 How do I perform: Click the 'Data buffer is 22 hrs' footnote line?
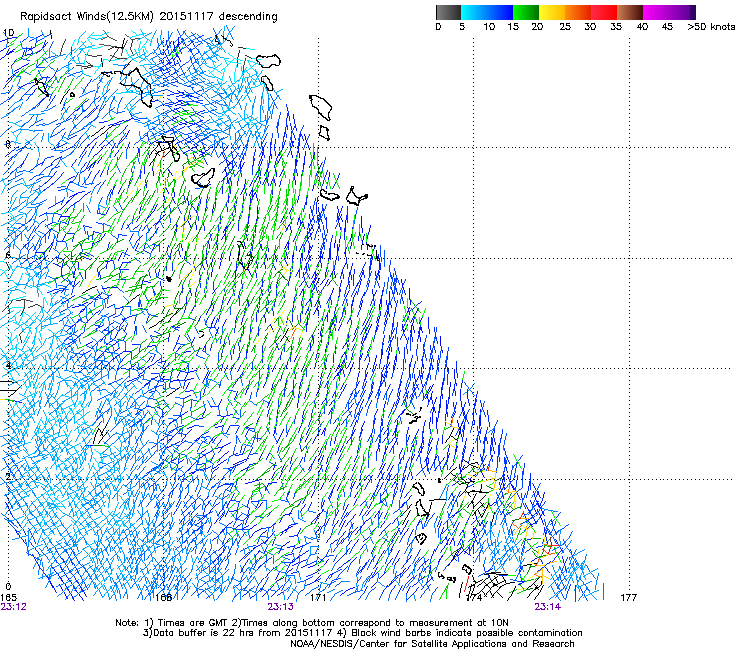tap(362, 633)
